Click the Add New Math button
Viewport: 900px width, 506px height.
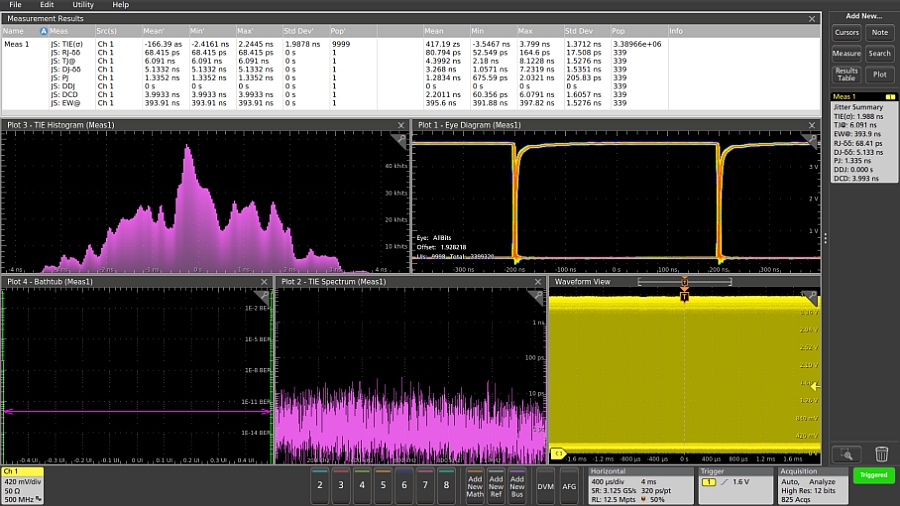point(474,485)
